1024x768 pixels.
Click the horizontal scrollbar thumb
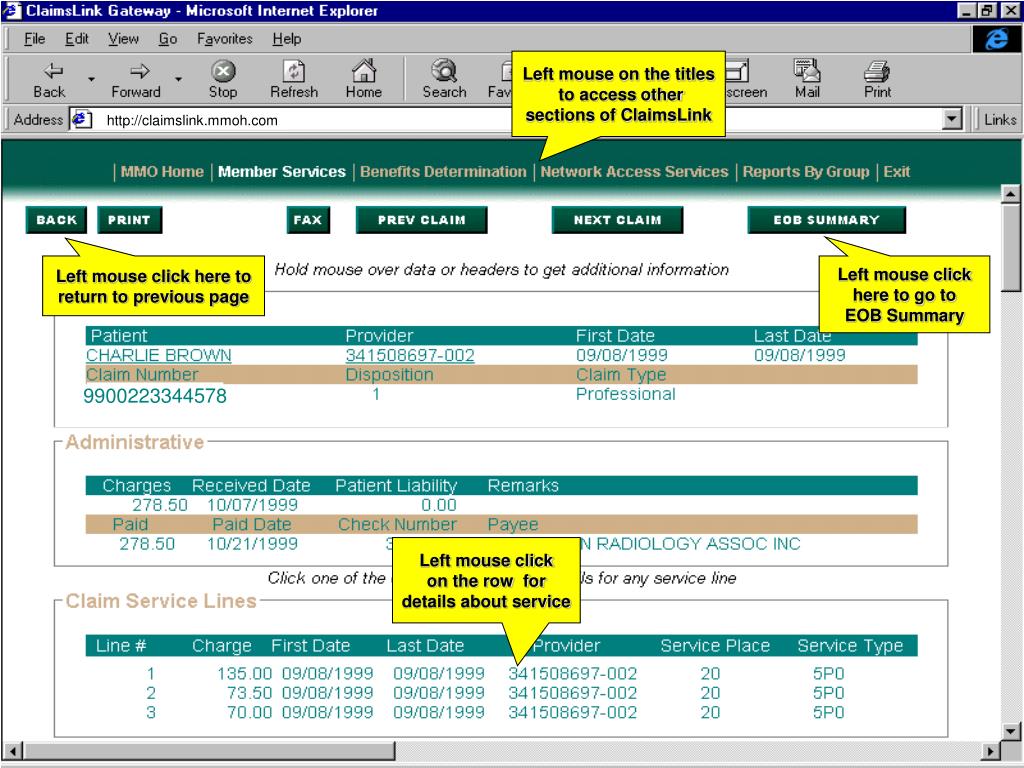208,751
